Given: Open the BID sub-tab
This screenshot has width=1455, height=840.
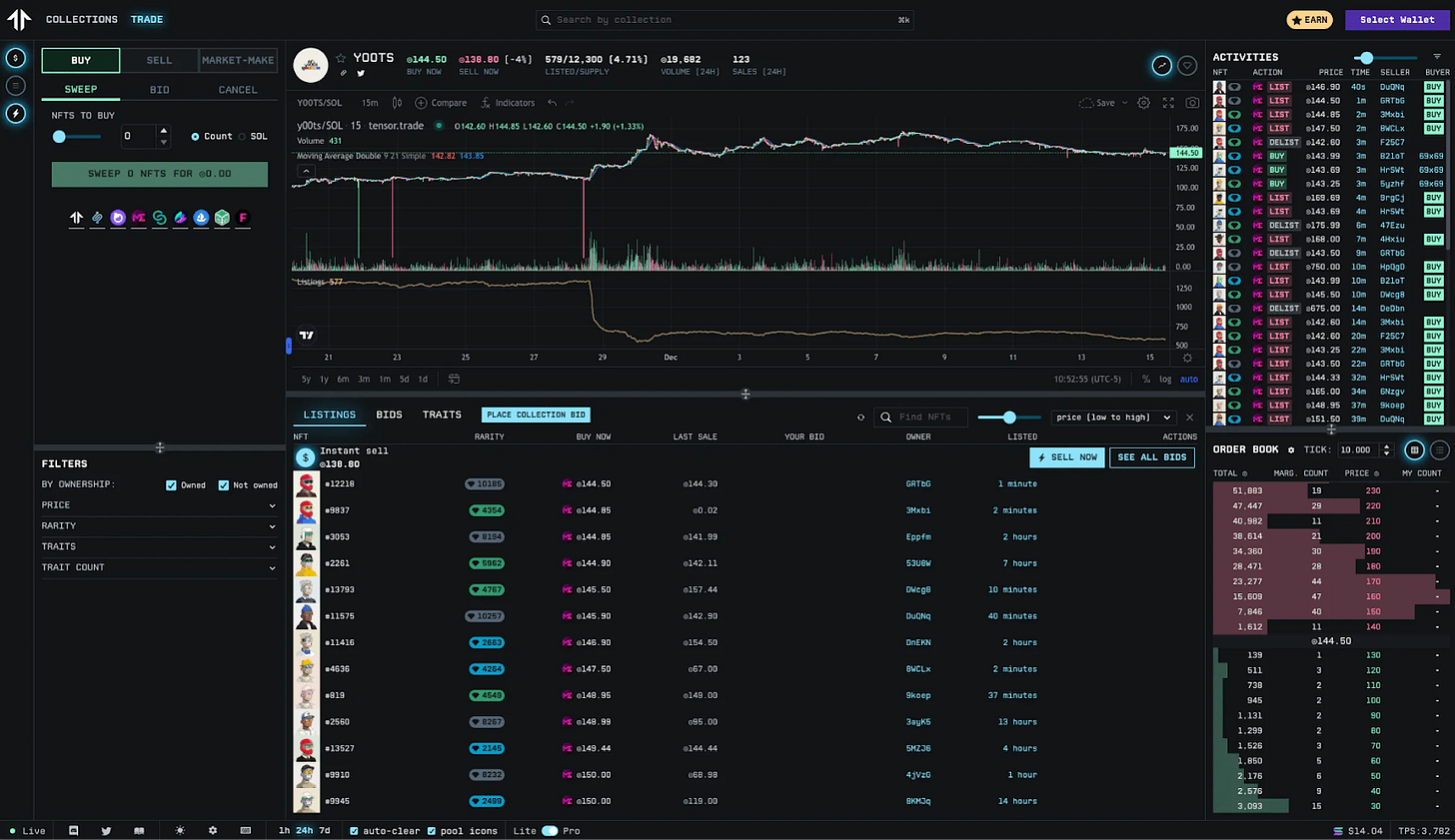Looking at the screenshot, I should click(x=159, y=90).
